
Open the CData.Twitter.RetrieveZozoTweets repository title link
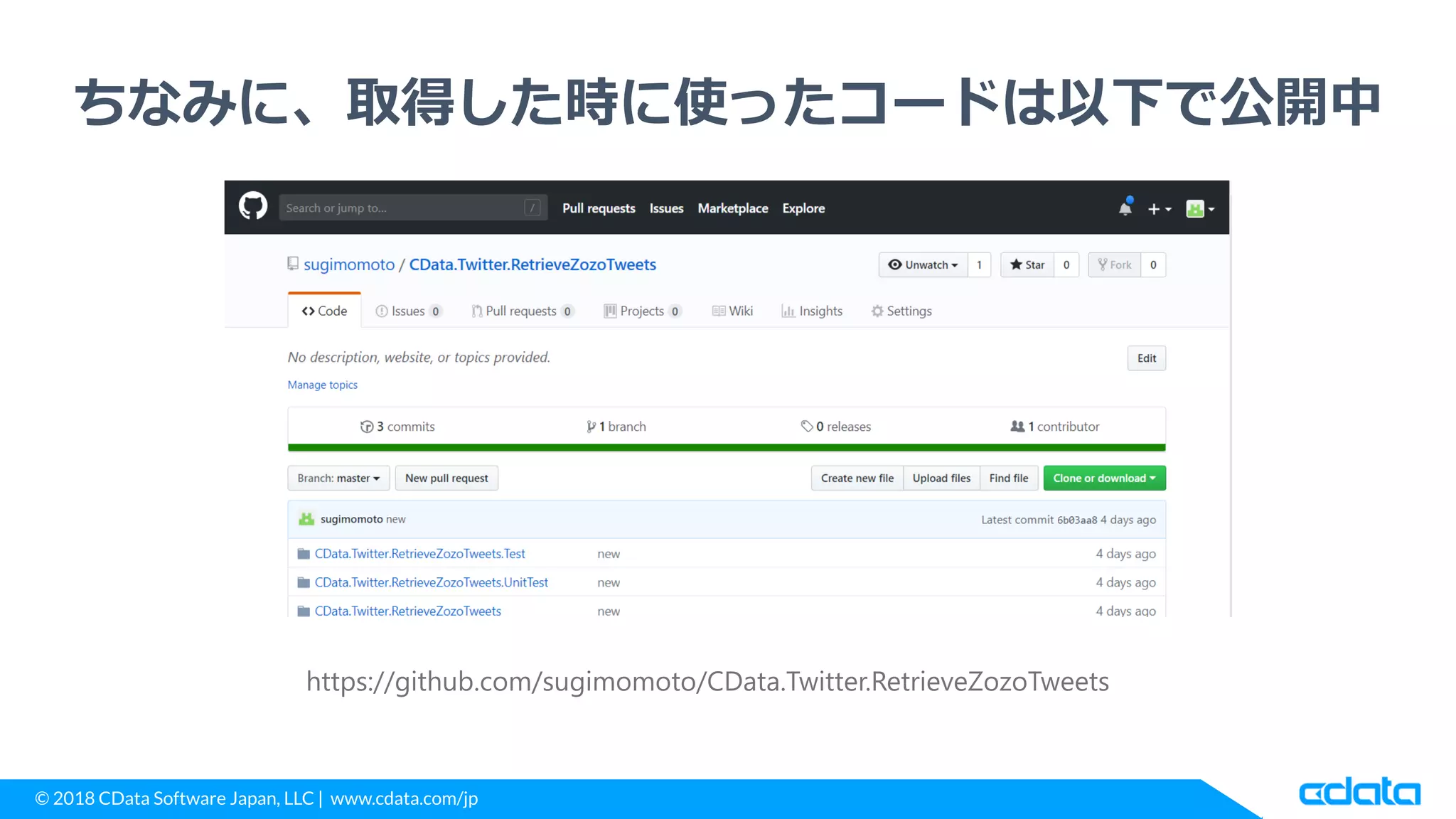tap(532, 264)
